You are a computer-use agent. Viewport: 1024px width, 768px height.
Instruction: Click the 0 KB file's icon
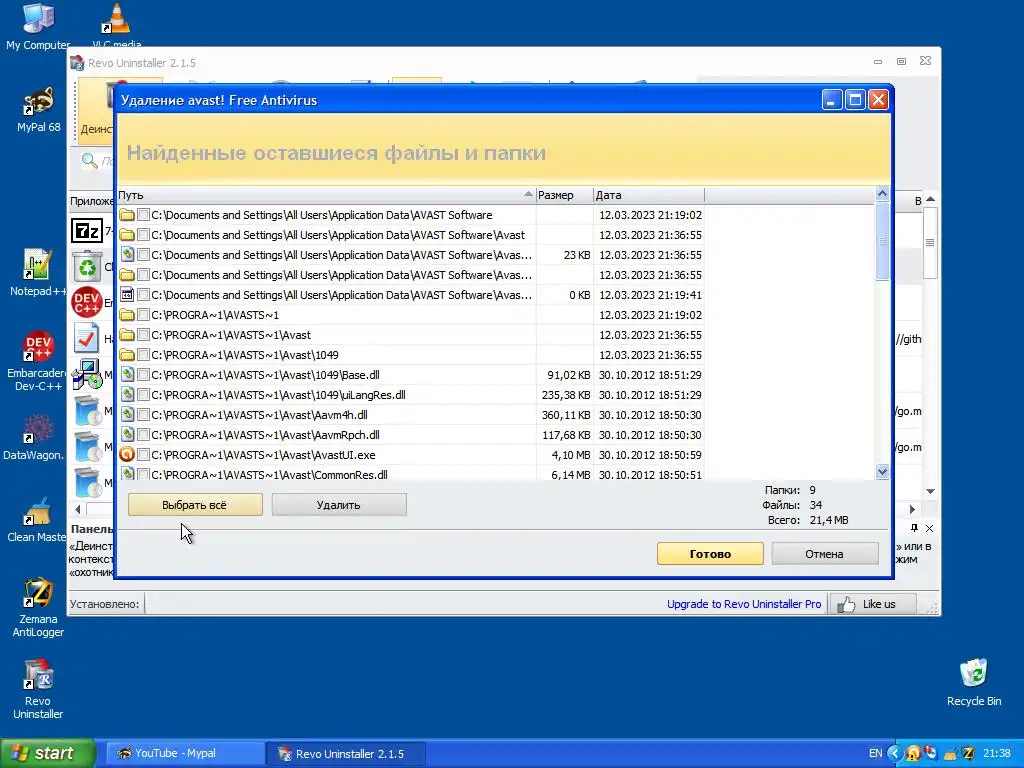pyautogui.click(x=127, y=295)
